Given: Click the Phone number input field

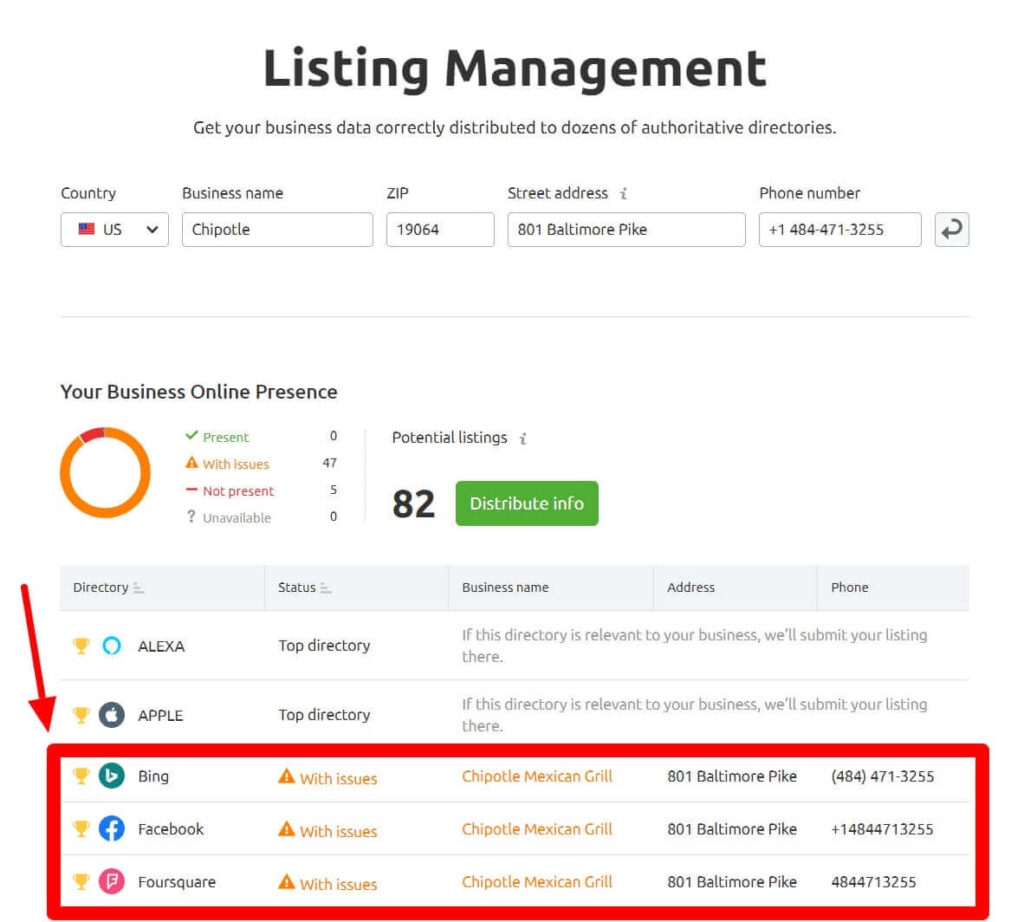Looking at the screenshot, I should [x=840, y=229].
